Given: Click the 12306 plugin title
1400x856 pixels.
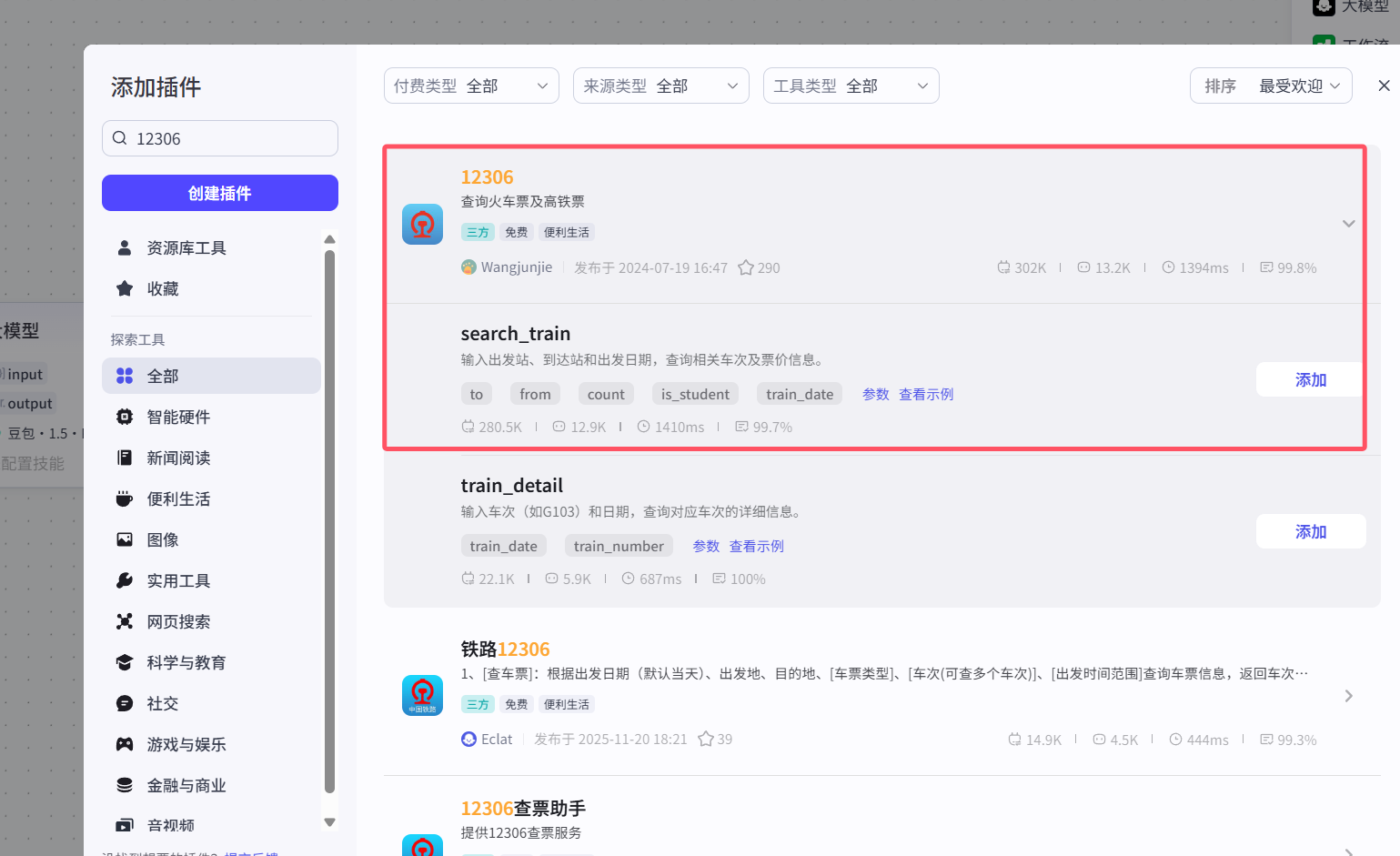Looking at the screenshot, I should point(487,177).
